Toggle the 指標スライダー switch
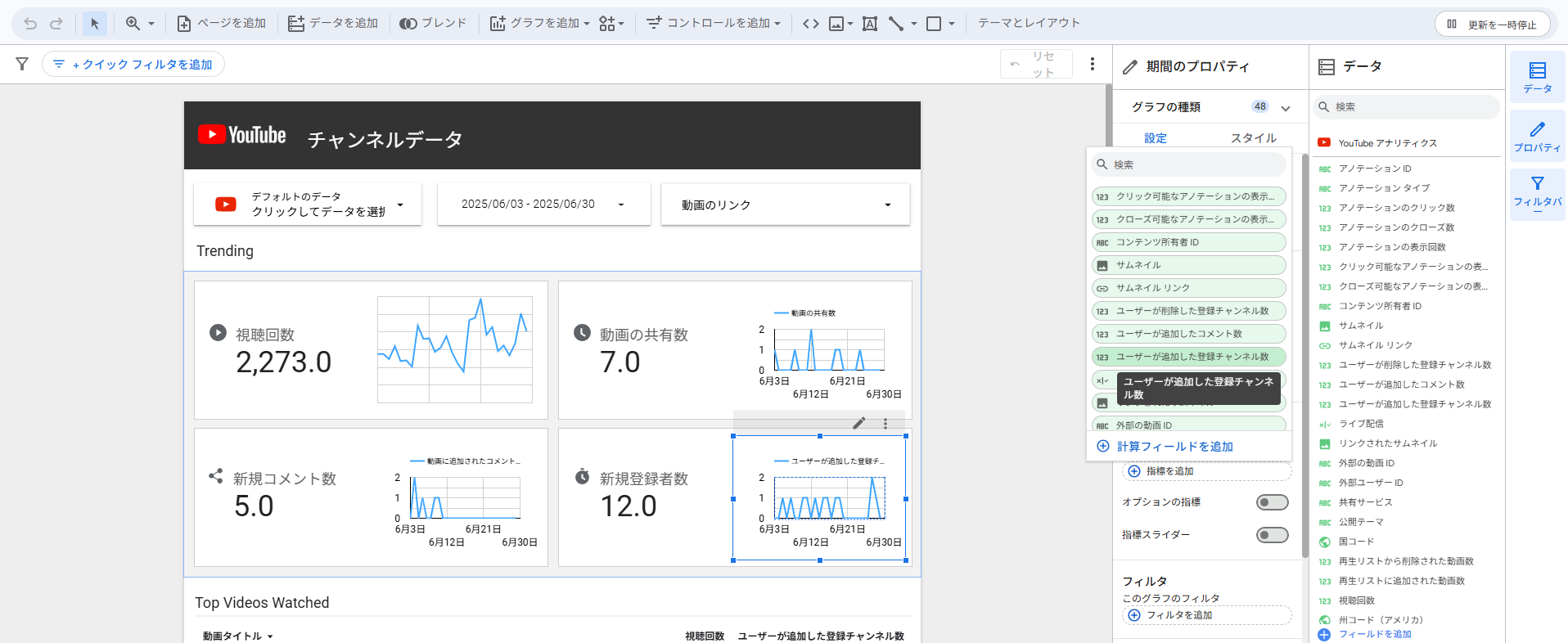 (x=1273, y=535)
